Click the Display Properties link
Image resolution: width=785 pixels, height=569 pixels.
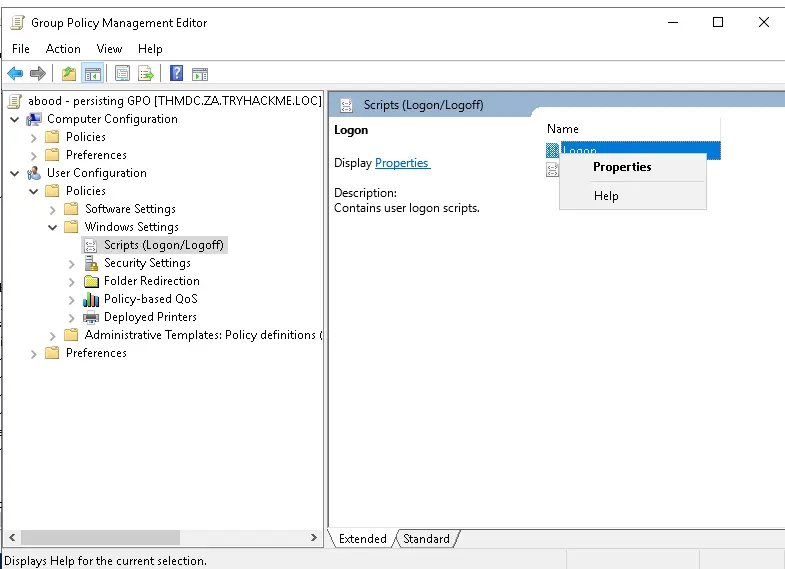(x=402, y=163)
